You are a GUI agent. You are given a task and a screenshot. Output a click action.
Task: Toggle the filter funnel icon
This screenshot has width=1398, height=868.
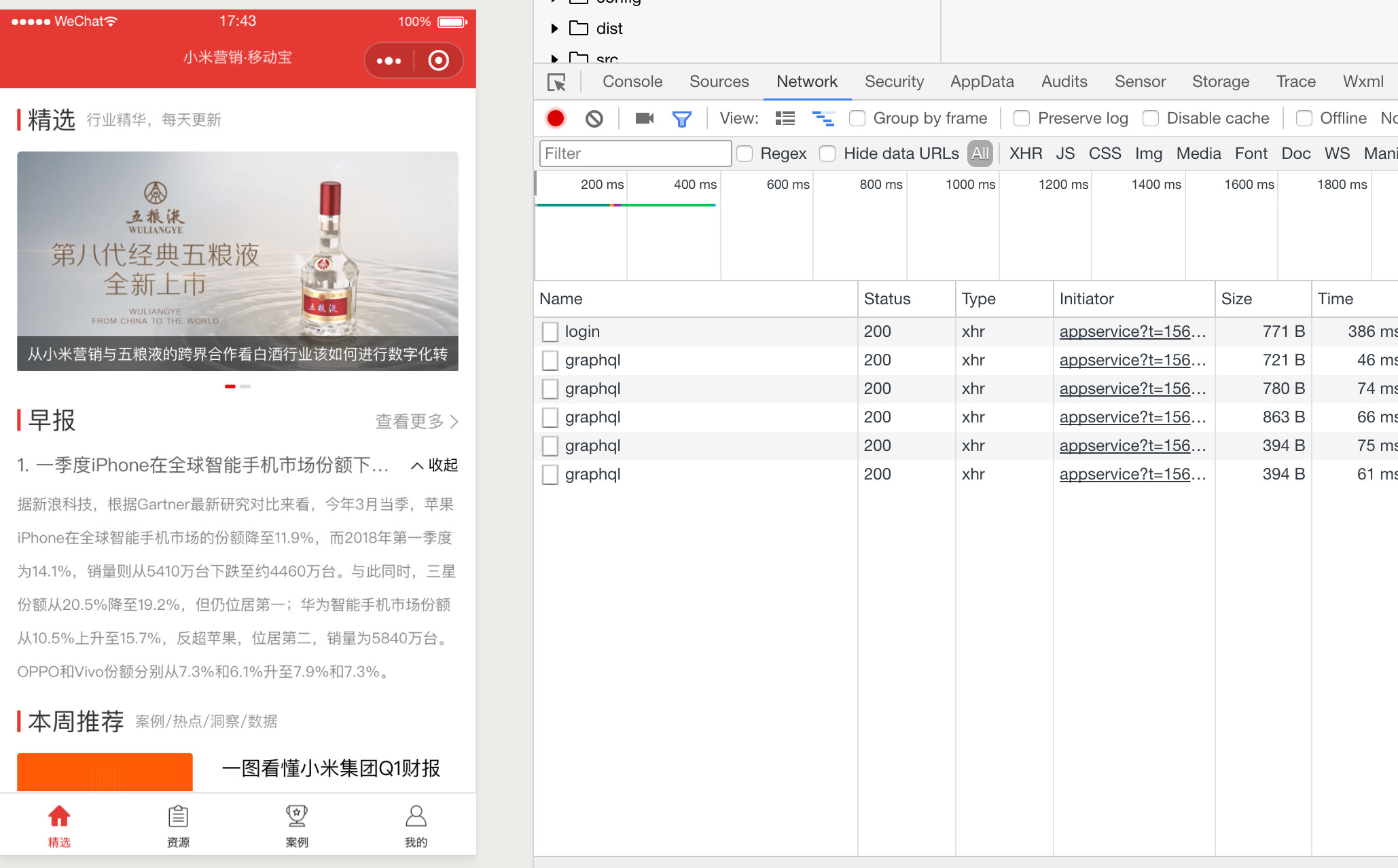coord(681,119)
